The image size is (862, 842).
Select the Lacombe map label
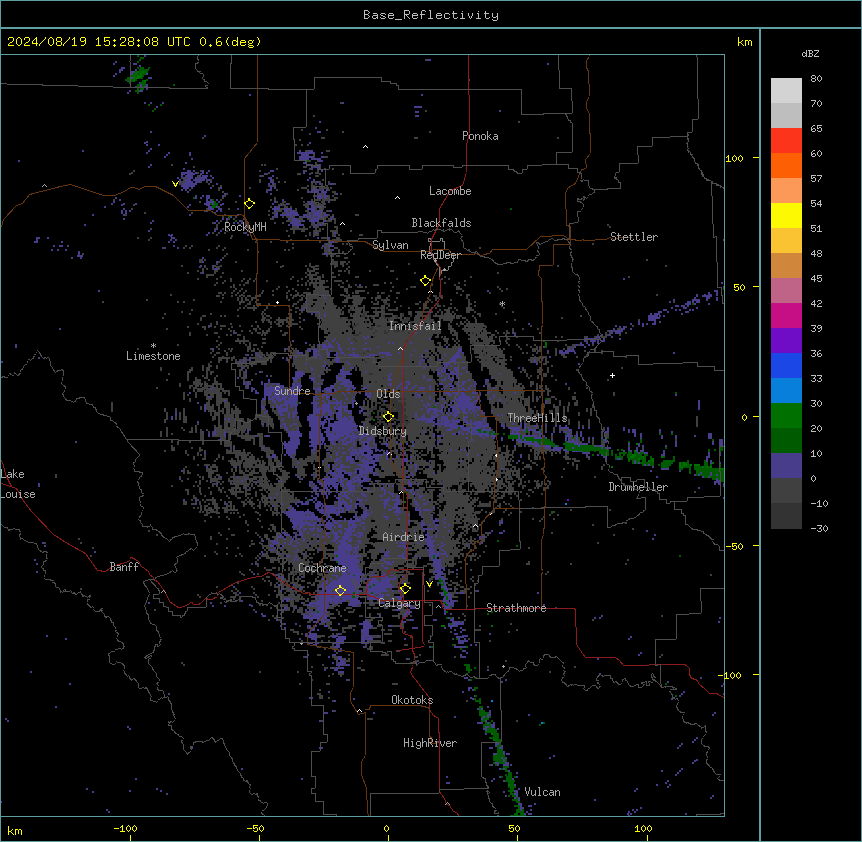point(450,191)
